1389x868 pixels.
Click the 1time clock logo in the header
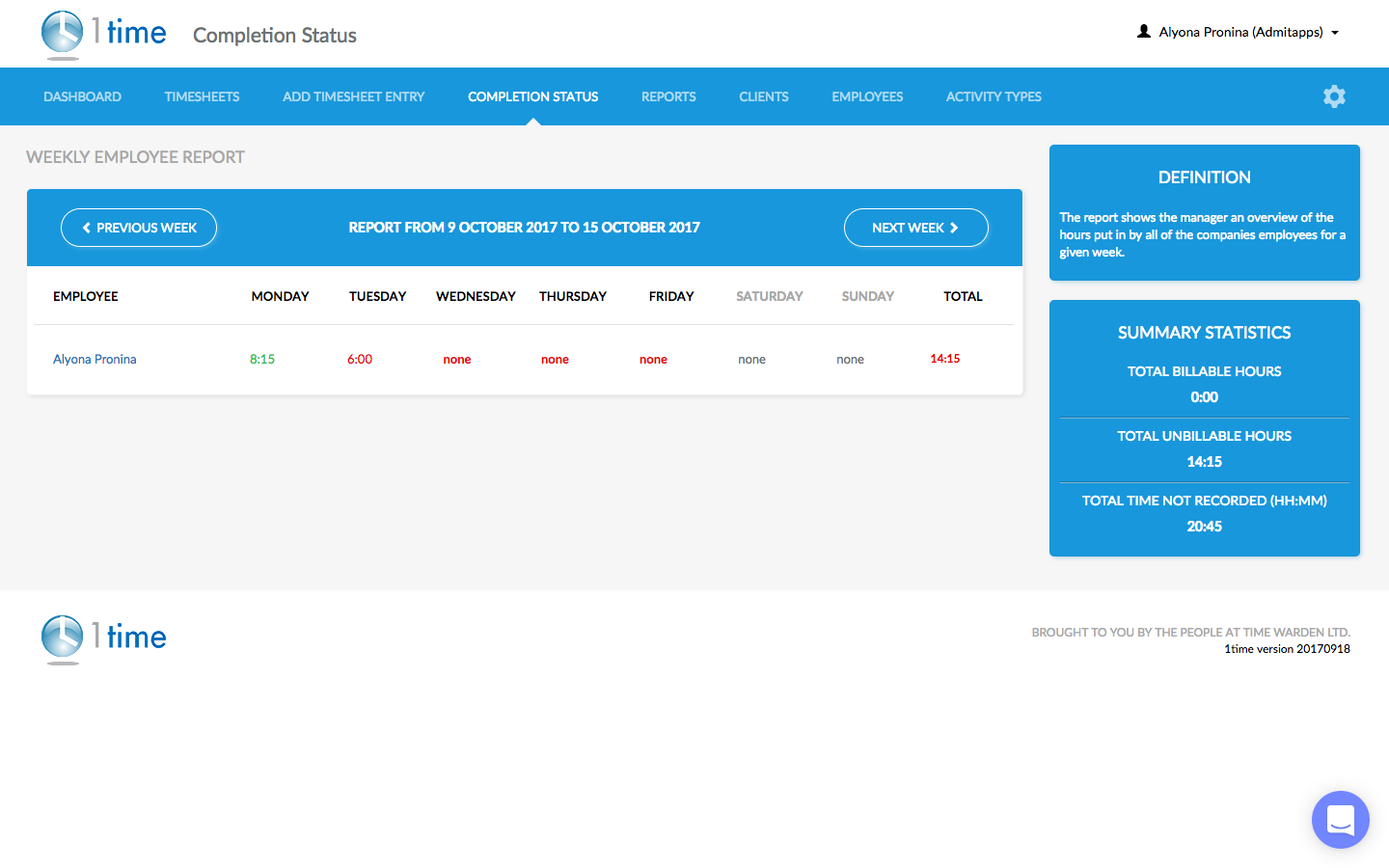(x=104, y=35)
